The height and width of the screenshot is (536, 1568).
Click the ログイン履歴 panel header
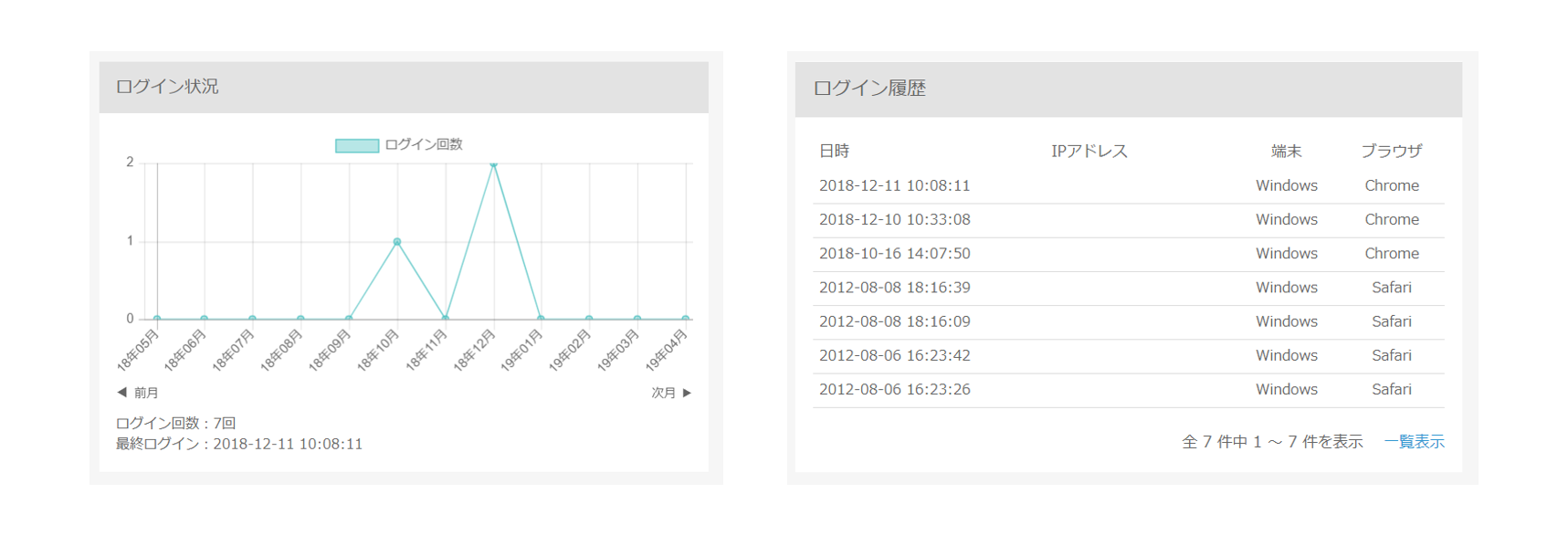(1129, 89)
